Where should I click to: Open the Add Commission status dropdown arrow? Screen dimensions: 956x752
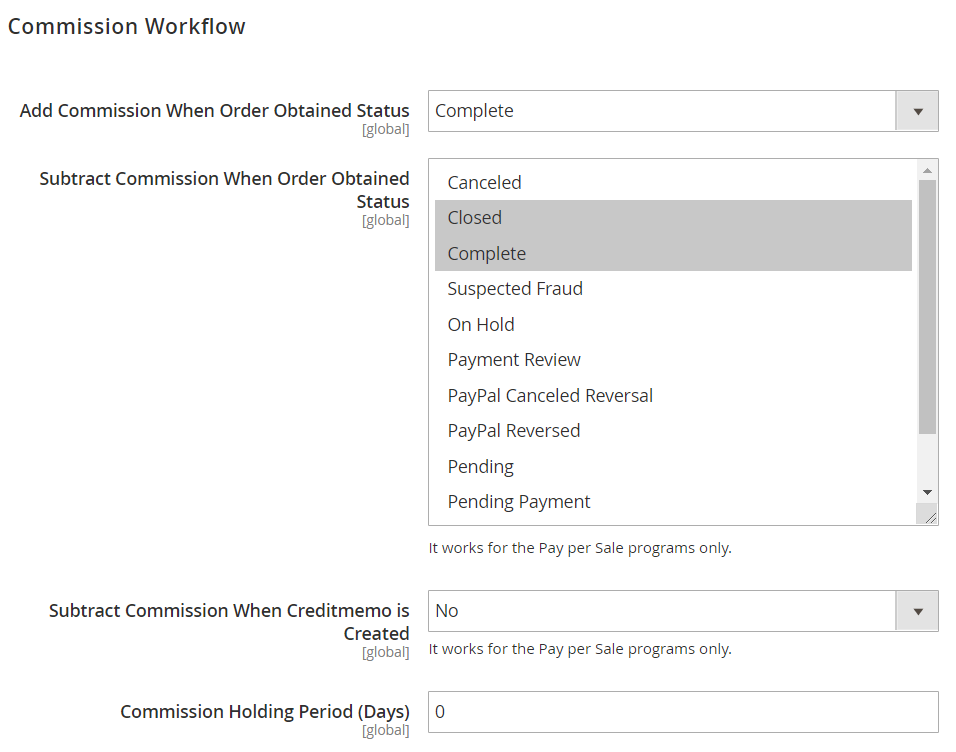pos(917,111)
